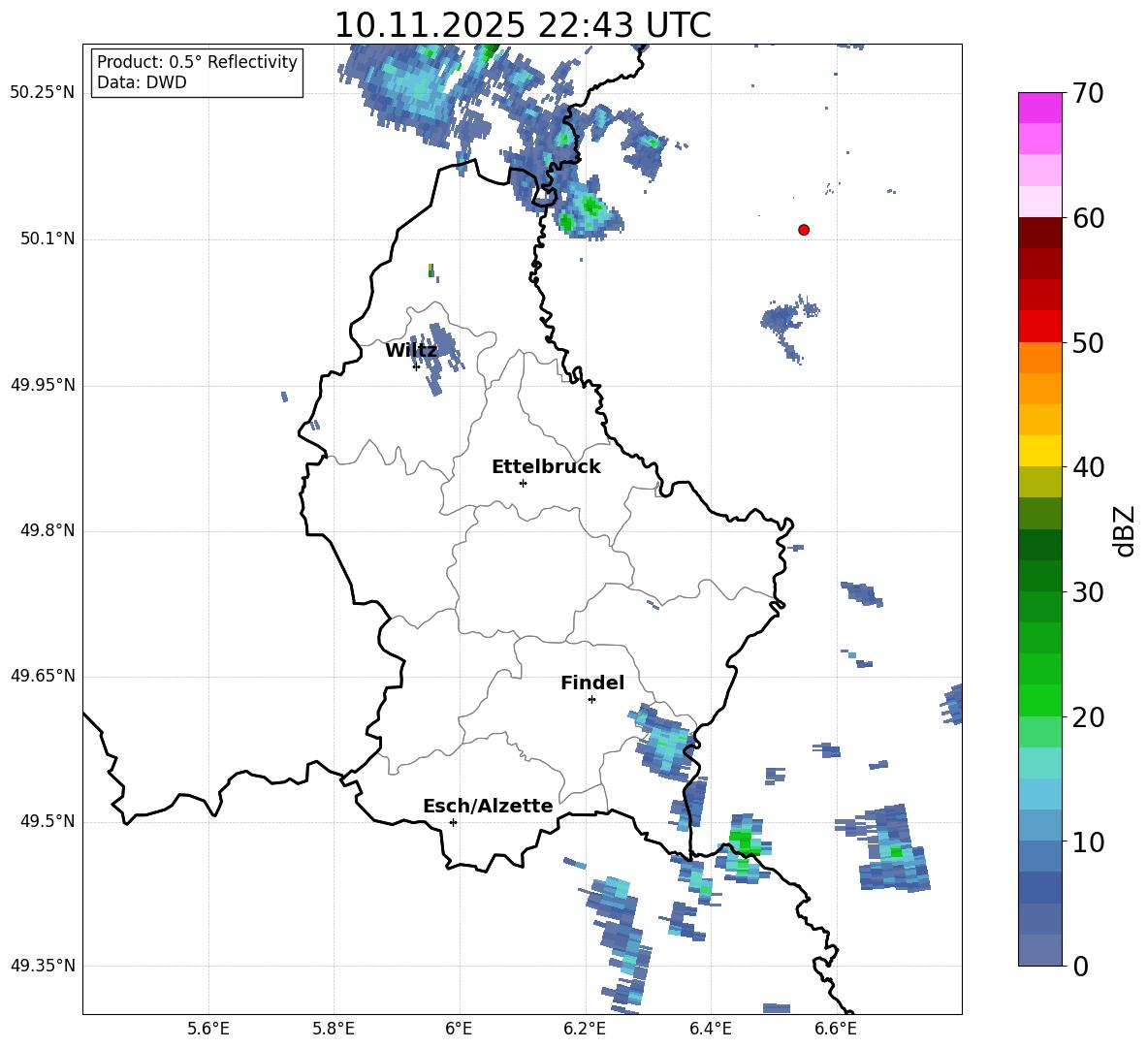Click the 10 value on the colorbar
Viewport: 1148px width, 1048px height.
pos(1087,842)
